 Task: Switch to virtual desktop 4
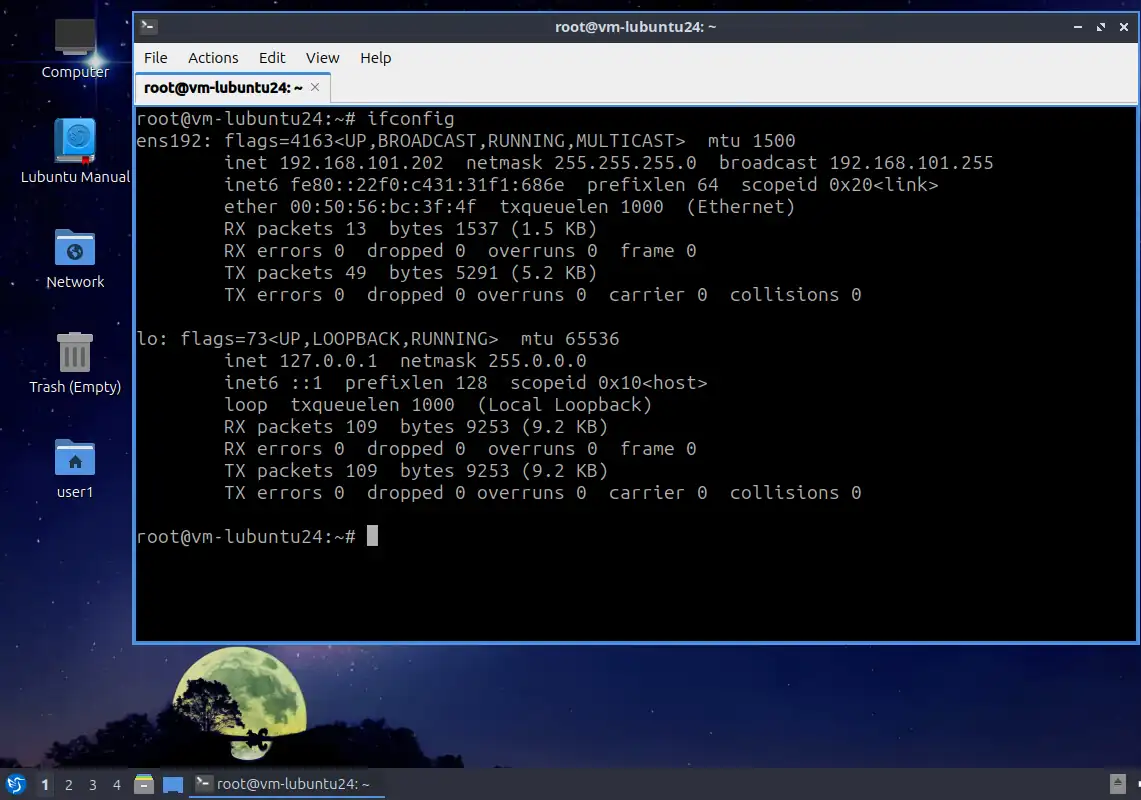coord(116,785)
